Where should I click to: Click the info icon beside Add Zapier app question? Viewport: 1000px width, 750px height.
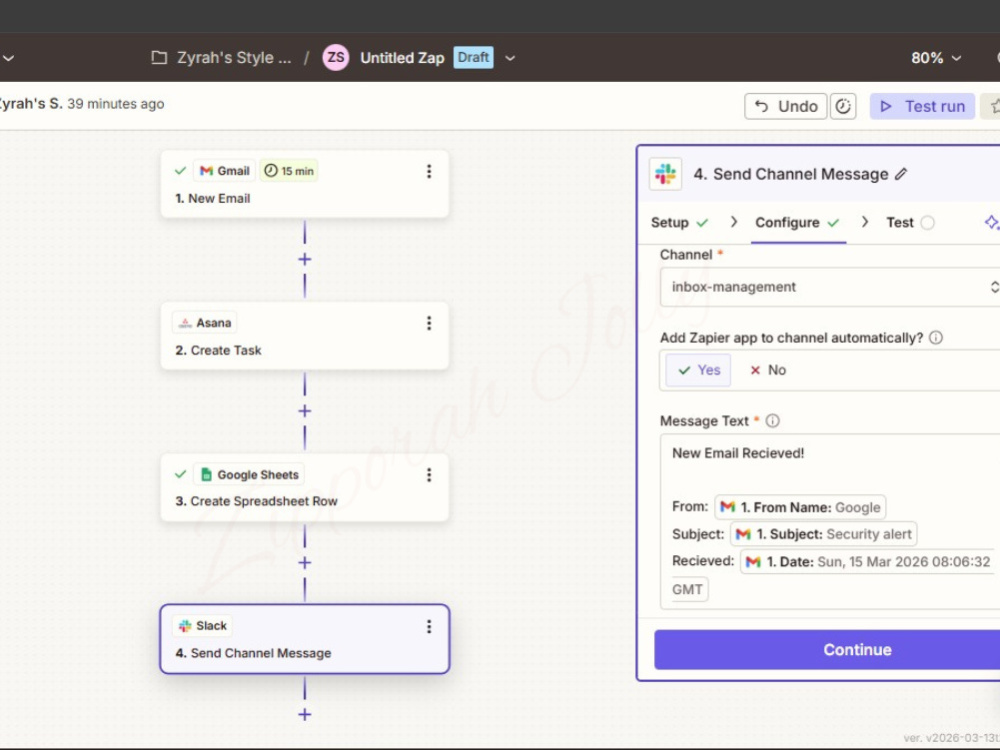pos(936,338)
